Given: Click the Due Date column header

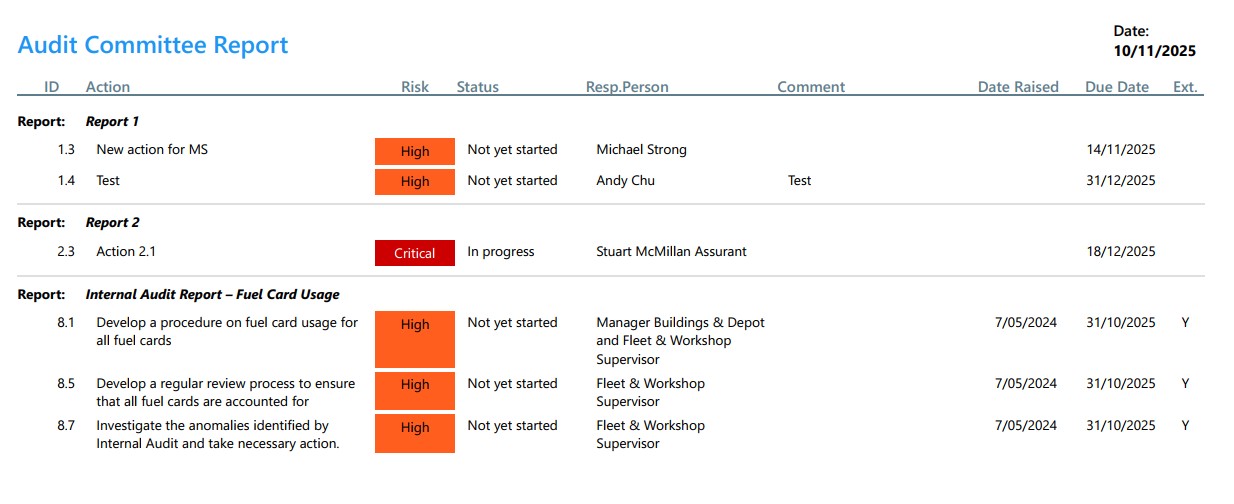Looking at the screenshot, I should click(x=1117, y=87).
